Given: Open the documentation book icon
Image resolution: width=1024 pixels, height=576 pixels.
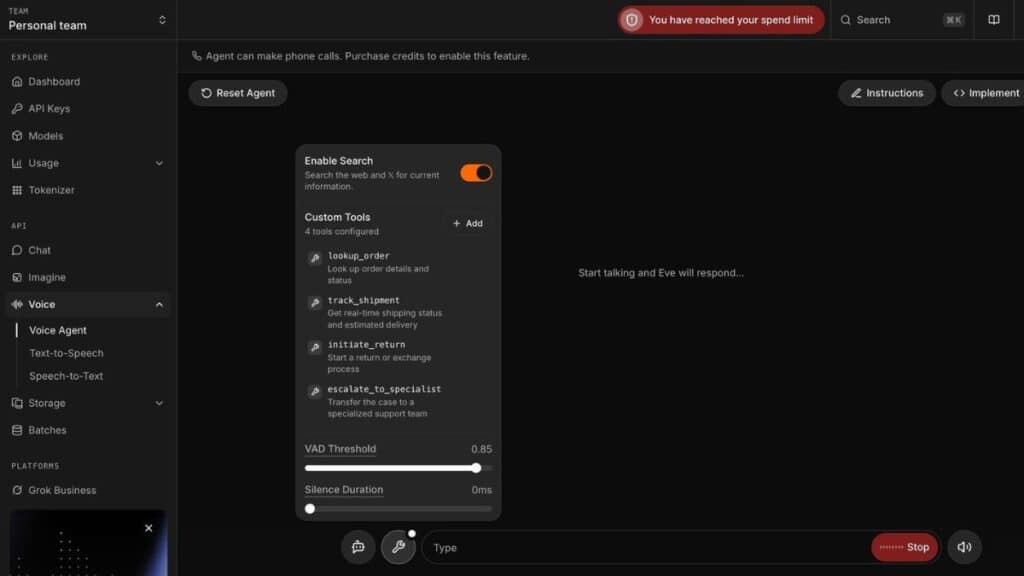Looking at the screenshot, I should (x=993, y=20).
